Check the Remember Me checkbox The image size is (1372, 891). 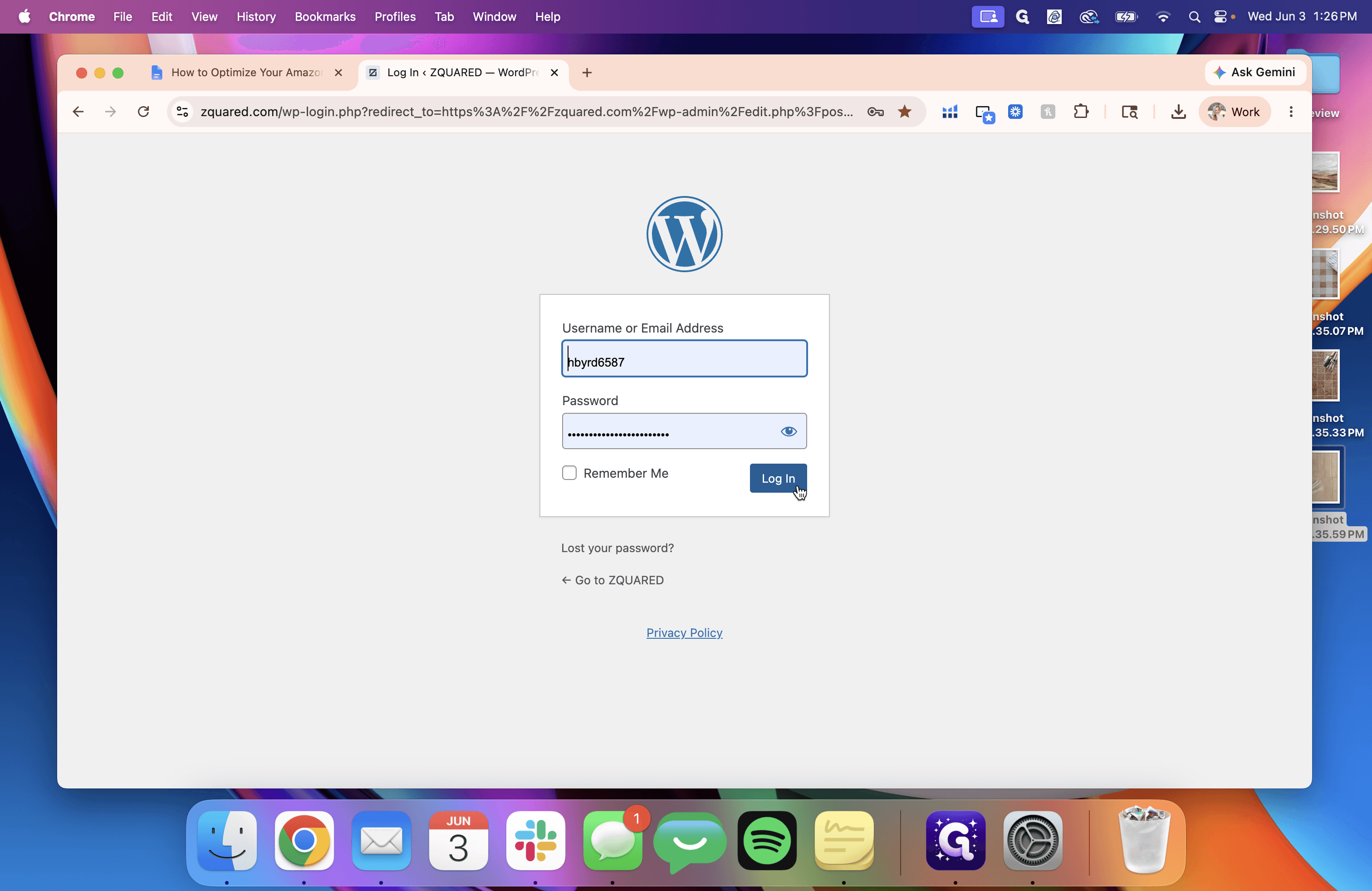point(569,473)
